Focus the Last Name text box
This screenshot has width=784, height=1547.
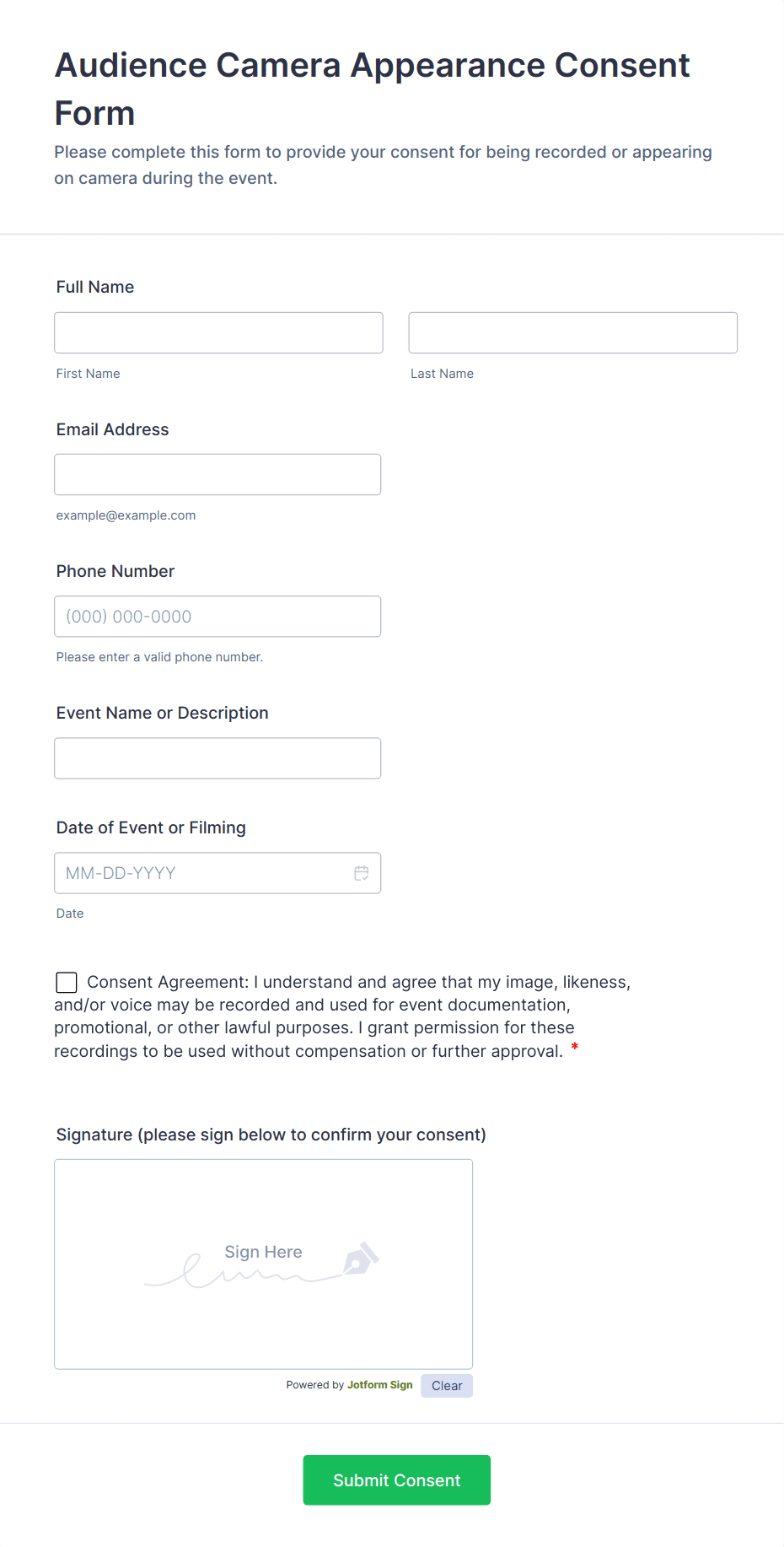(x=572, y=333)
